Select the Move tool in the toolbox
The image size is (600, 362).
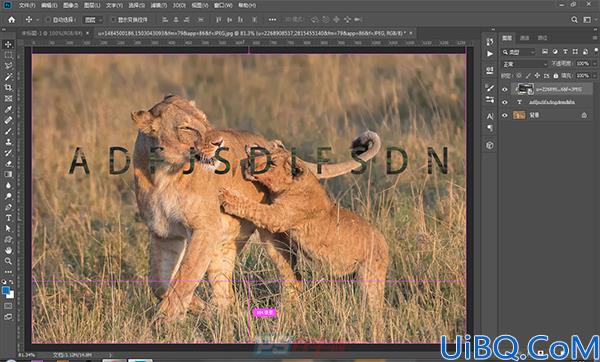click(x=8, y=44)
